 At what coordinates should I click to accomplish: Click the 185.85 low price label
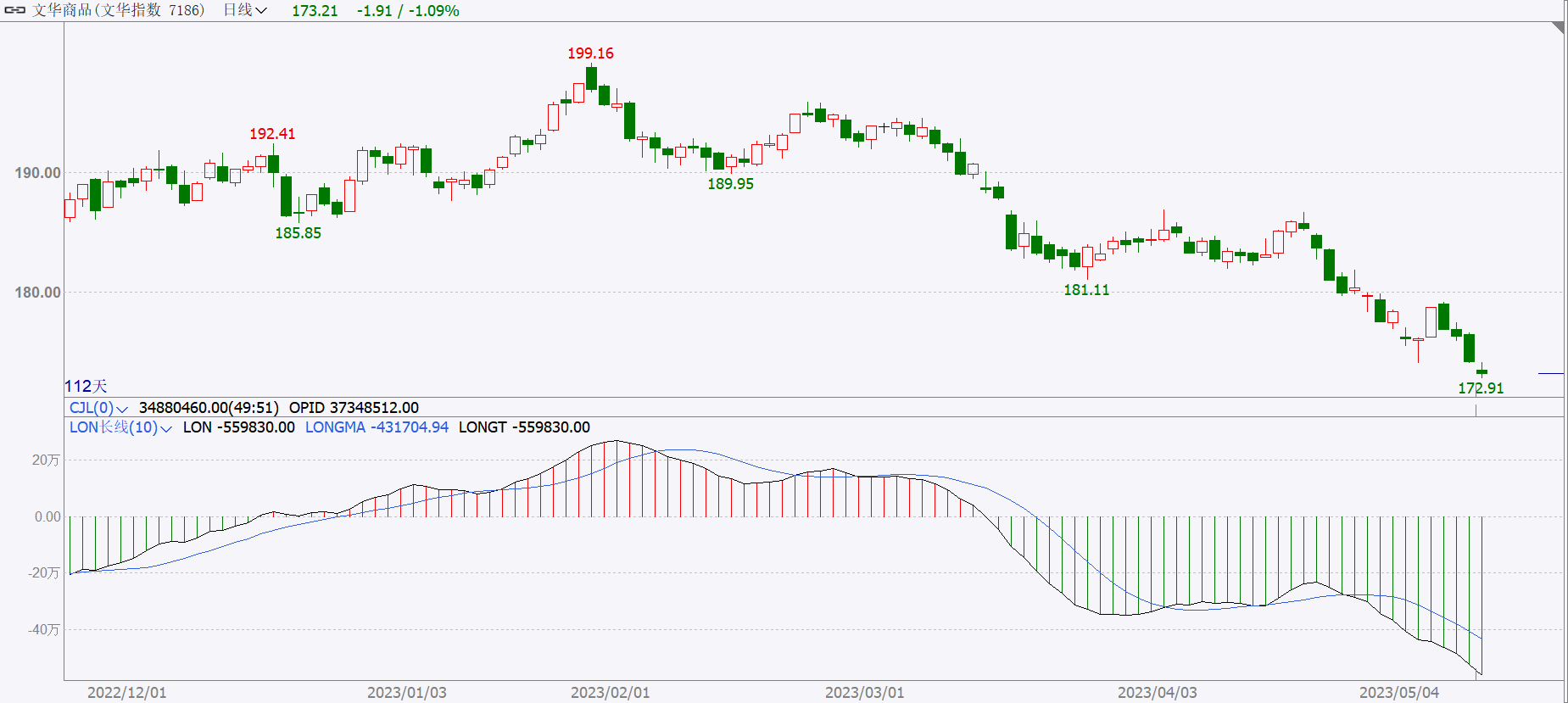pyautogui.click(x=298, y=233)
